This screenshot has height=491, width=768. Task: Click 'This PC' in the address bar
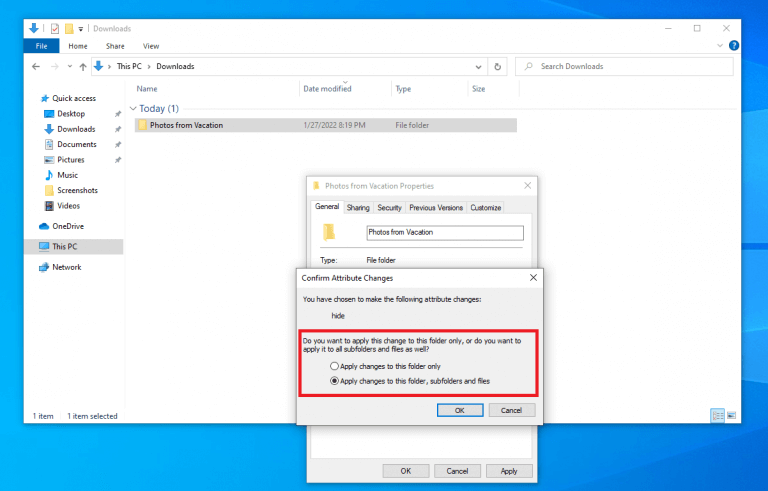[x=129, y=66]
